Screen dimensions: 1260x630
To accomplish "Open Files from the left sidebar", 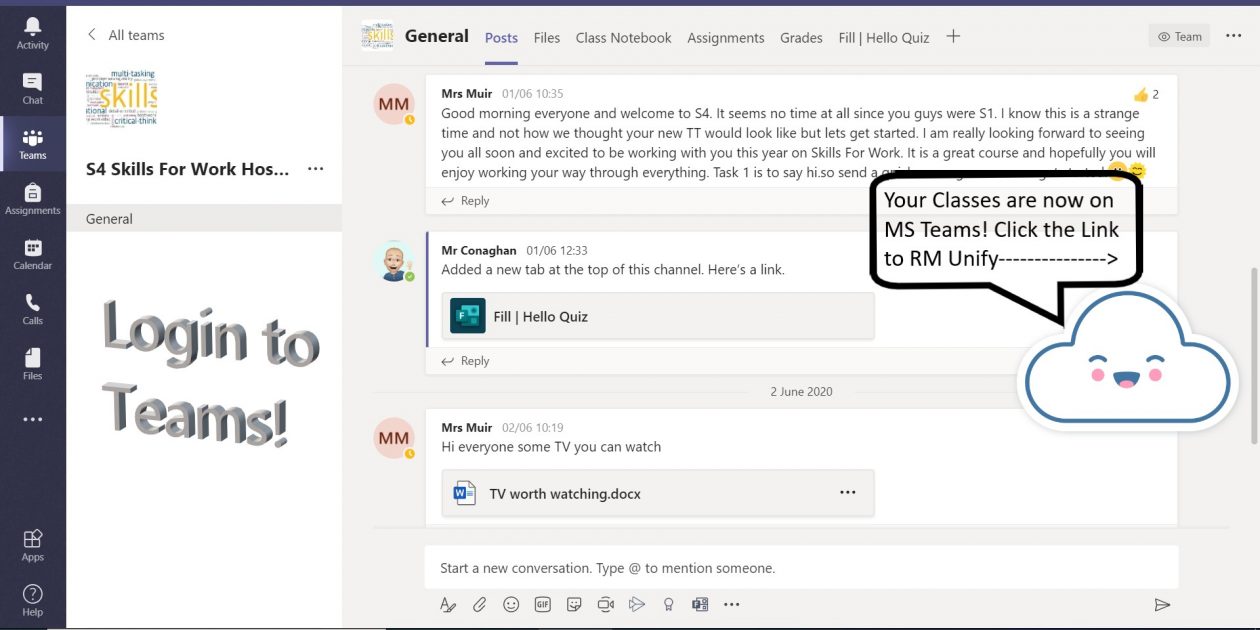I will 32,364.
